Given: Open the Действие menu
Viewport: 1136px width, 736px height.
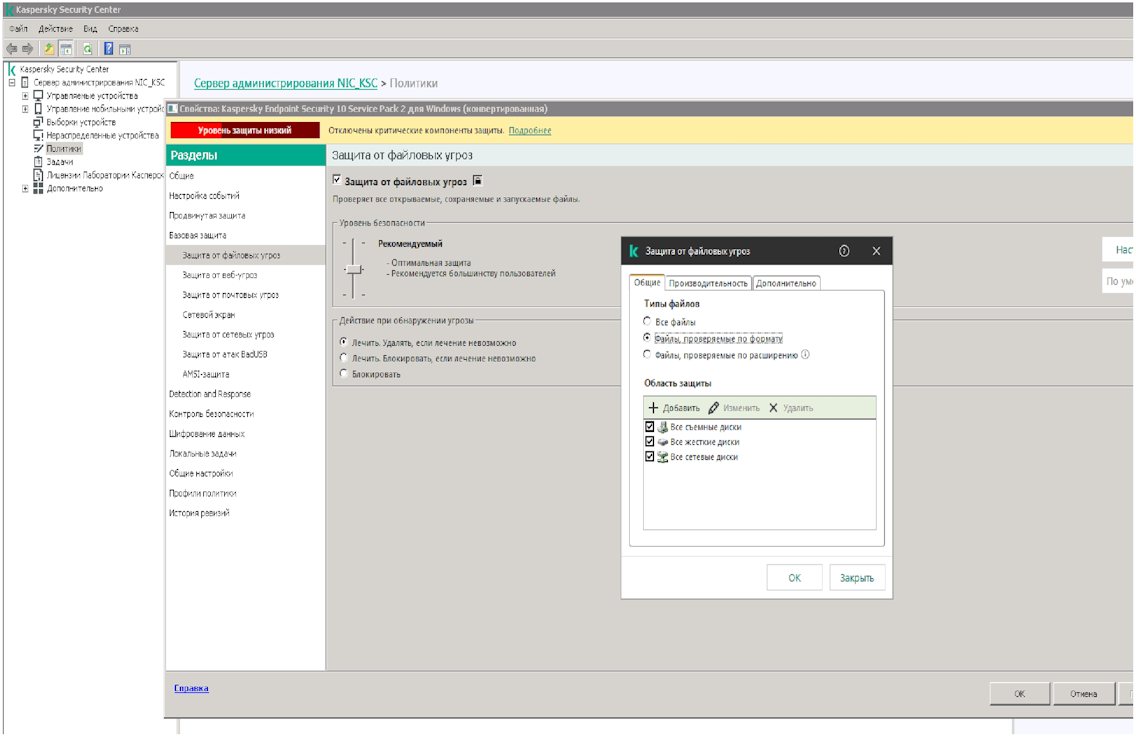Looking at the screenshot, I should [x=54, y=29].
